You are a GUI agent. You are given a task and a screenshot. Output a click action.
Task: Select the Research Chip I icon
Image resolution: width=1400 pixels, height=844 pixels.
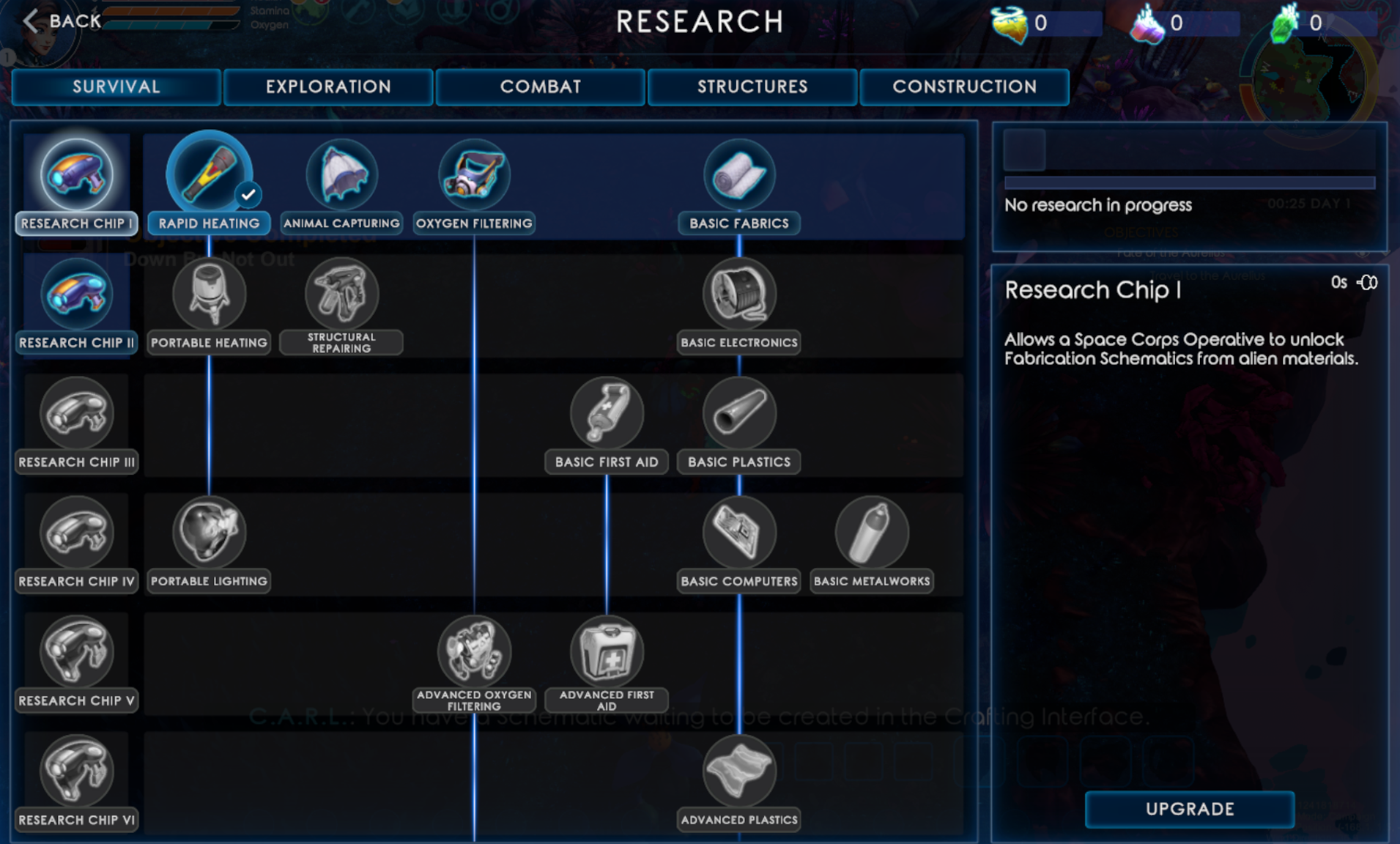(x=77, y=174)
